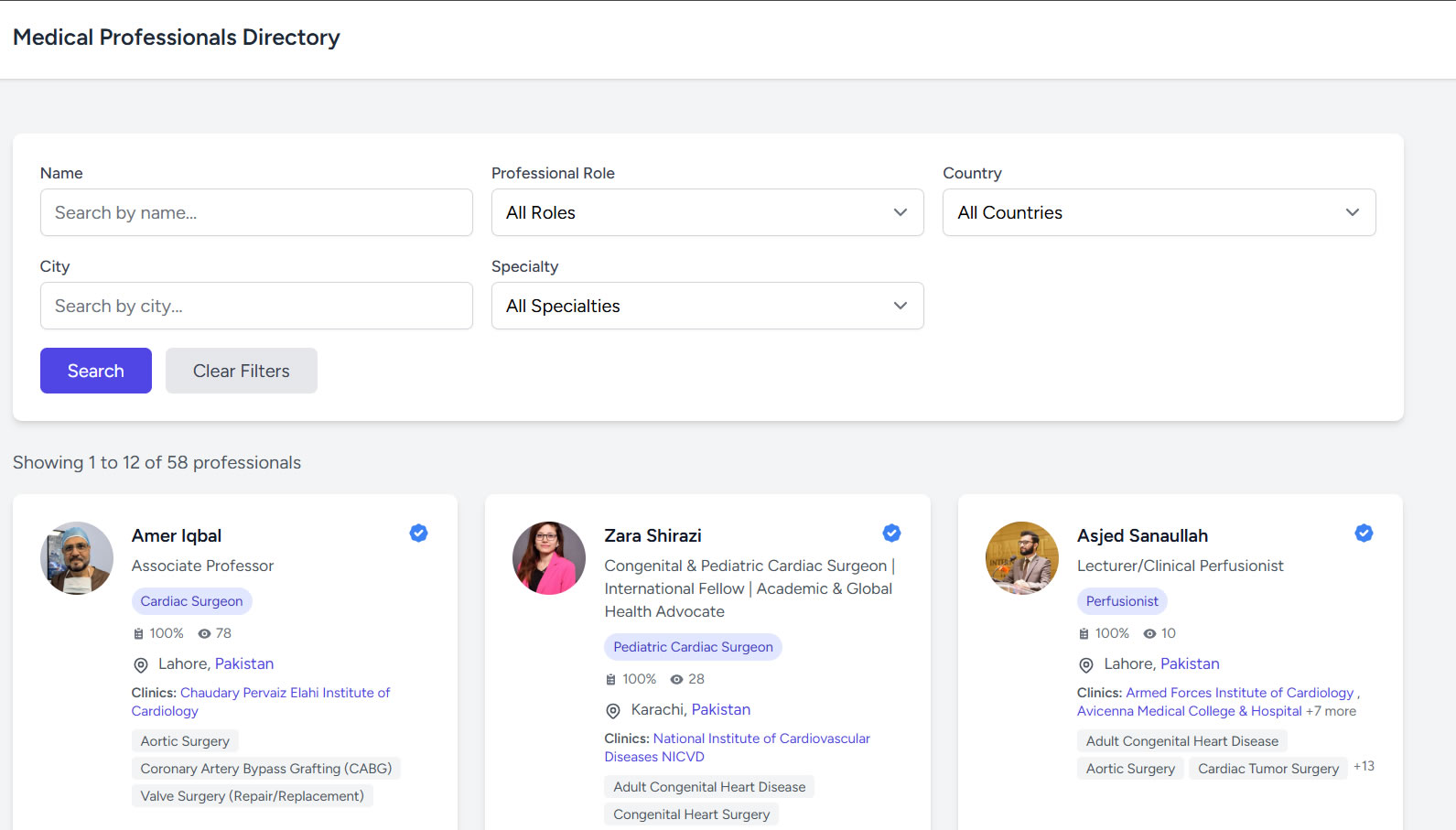Open Armed Forces Institute of Cardiology link

(1239, 693)
